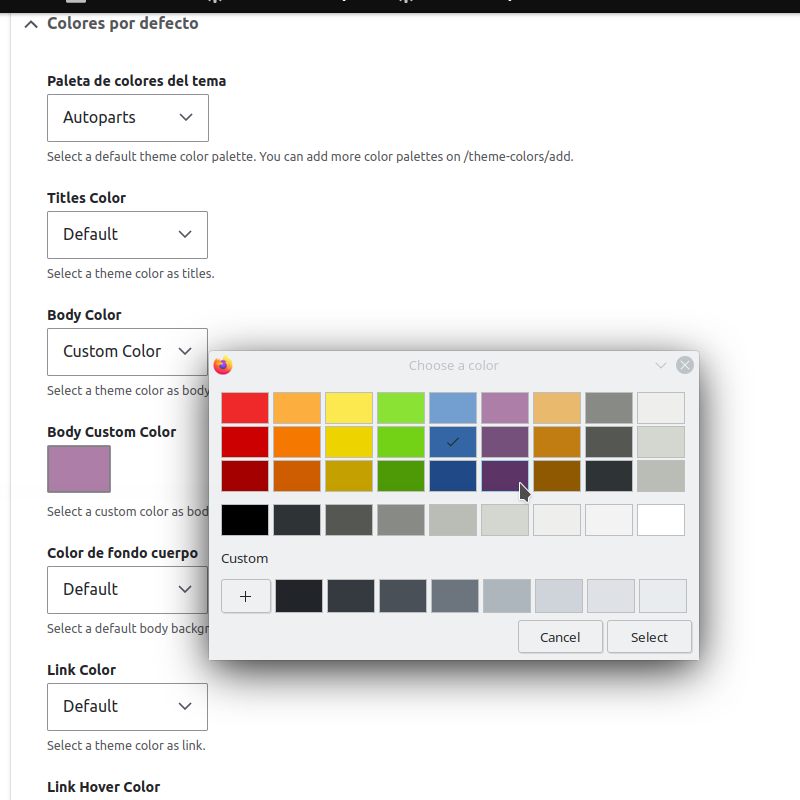Select the first dark custom color swatch
800x800 pixels.
click(x=299, y=596)
